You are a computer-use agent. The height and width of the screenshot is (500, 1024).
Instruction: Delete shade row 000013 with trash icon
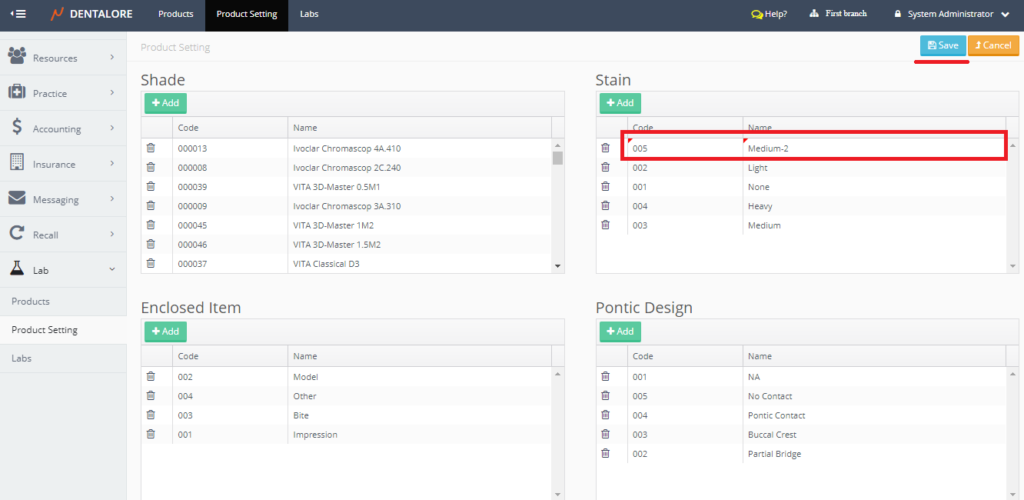click(x=151, y=148)
